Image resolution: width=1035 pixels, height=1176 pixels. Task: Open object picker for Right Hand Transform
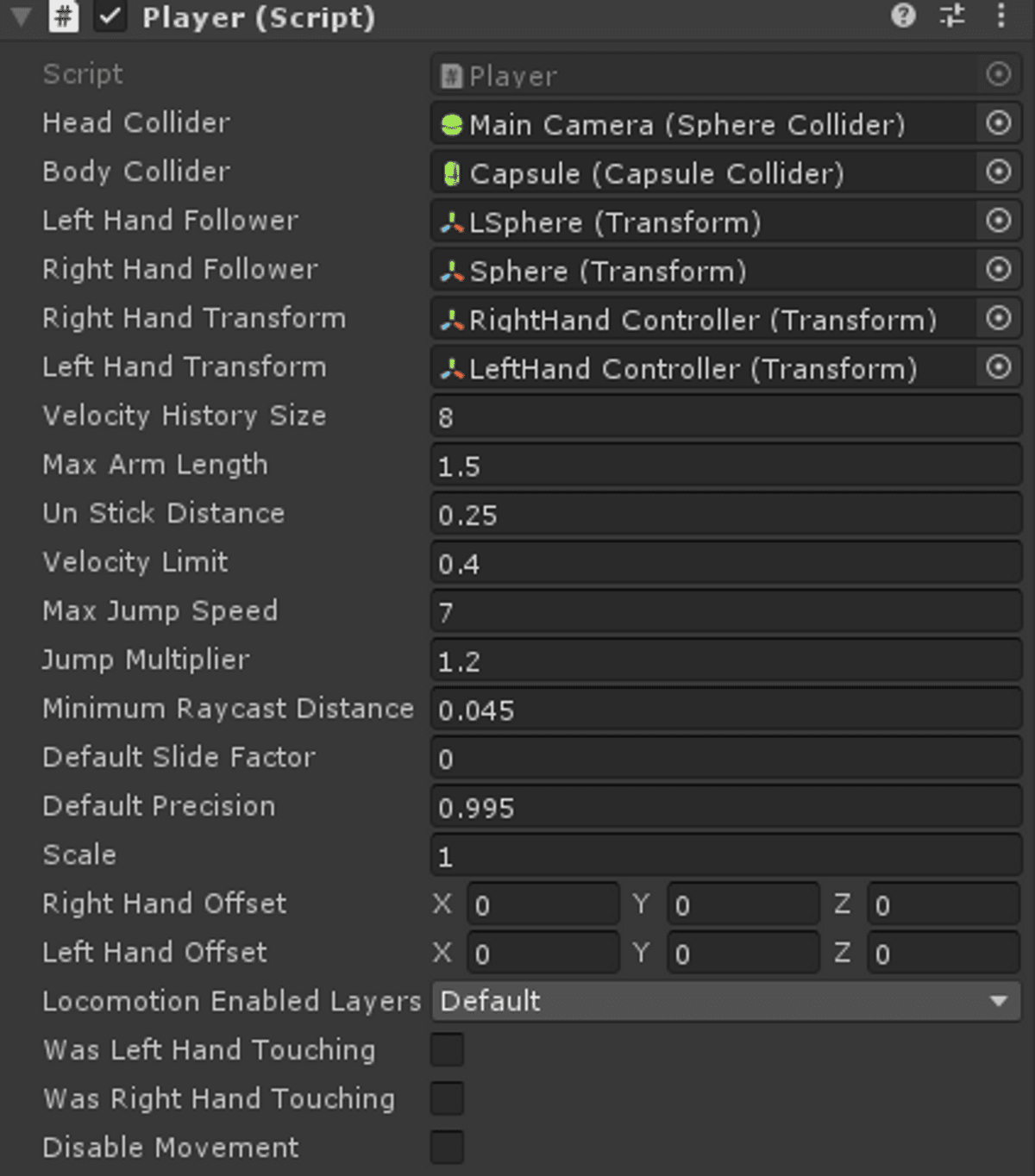point(998,319)
